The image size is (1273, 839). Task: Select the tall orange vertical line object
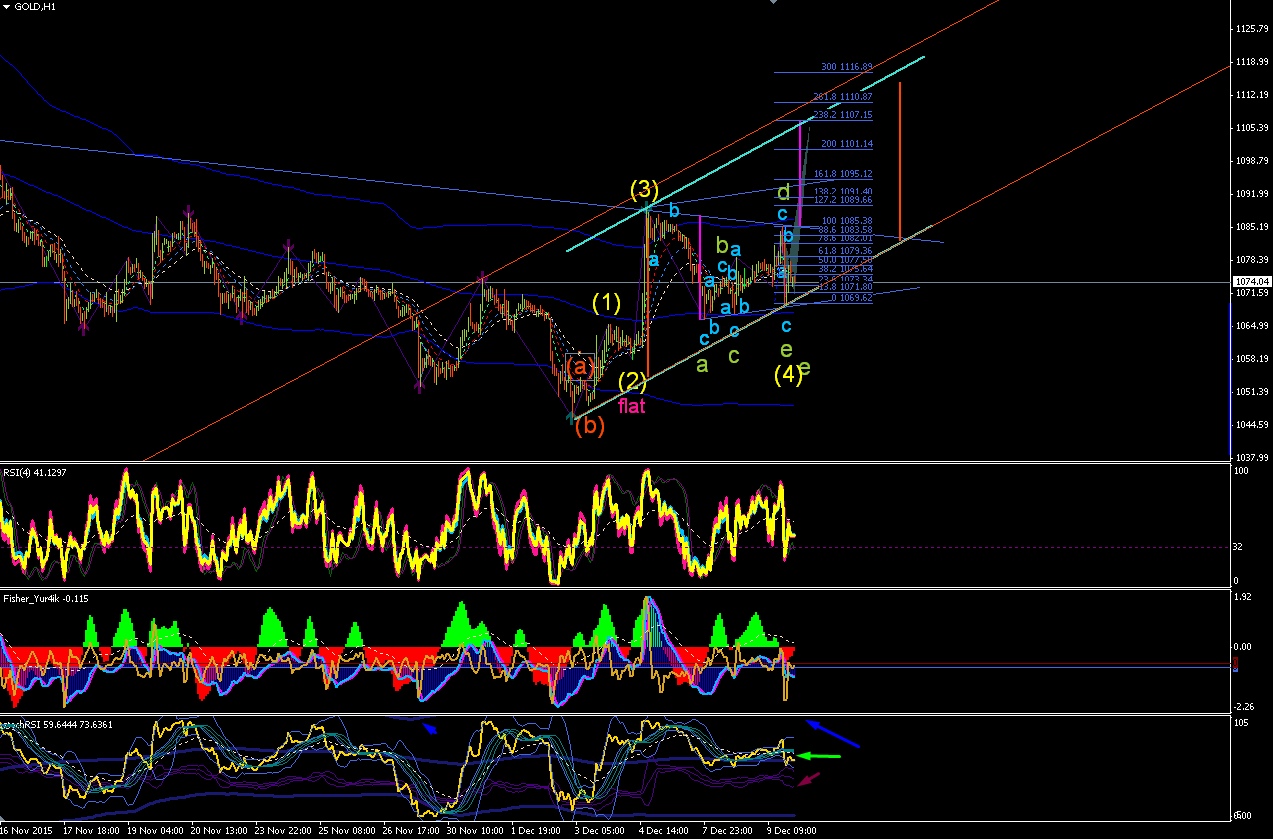[900, 161]
